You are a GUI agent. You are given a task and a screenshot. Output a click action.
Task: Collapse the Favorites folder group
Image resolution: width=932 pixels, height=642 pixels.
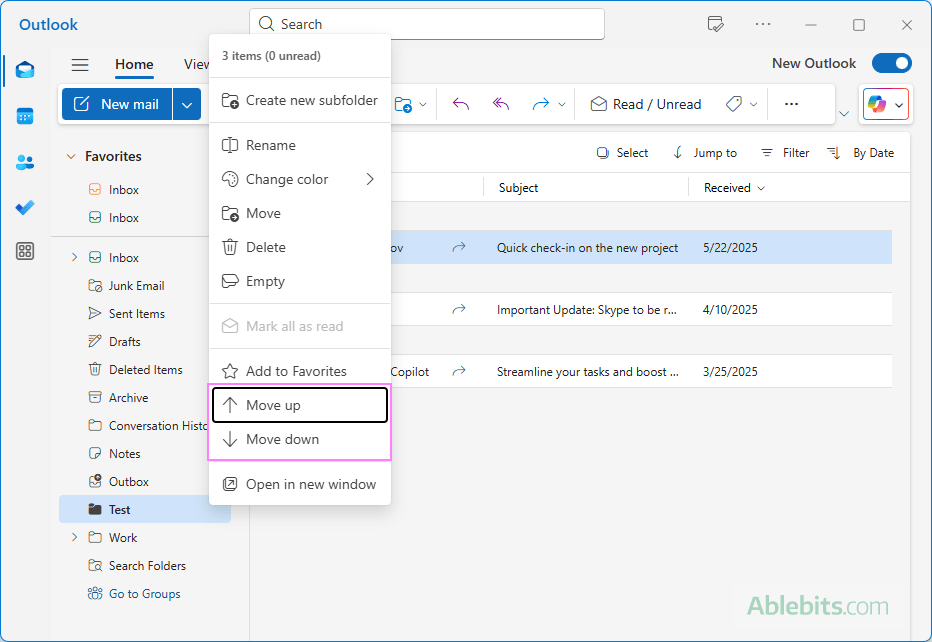click(x=71, y=156)
